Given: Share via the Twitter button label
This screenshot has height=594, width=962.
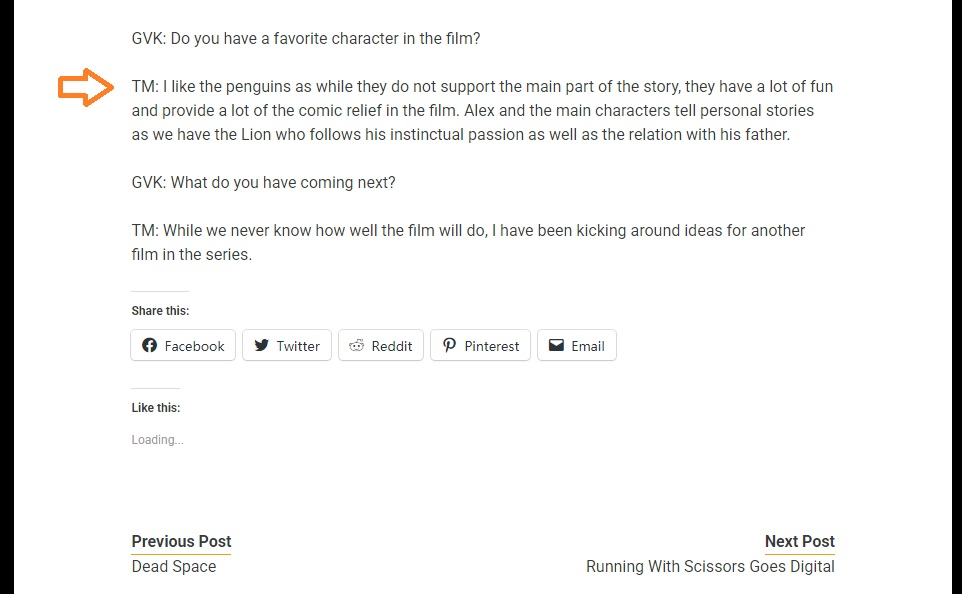Looking at the screenshot, I should tap(298, 346).
